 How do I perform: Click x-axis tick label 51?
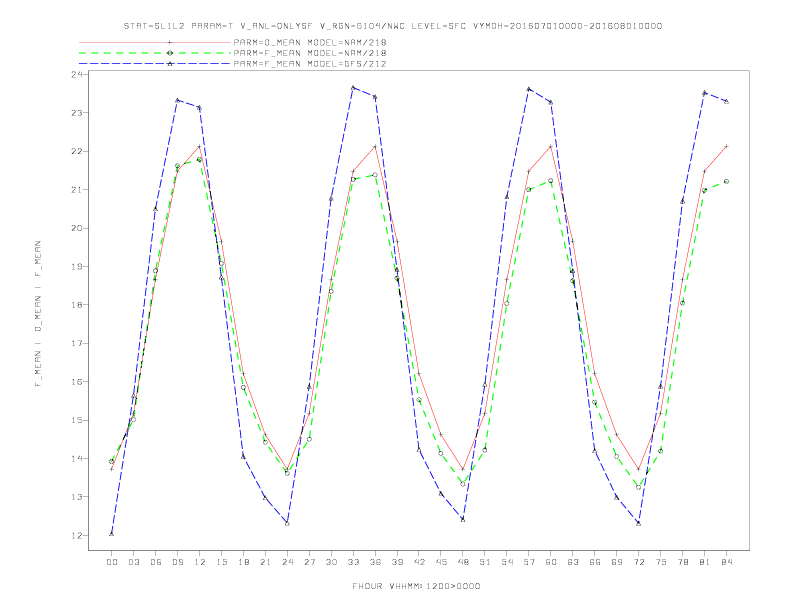pyautogui.click(x=485, y=562)
